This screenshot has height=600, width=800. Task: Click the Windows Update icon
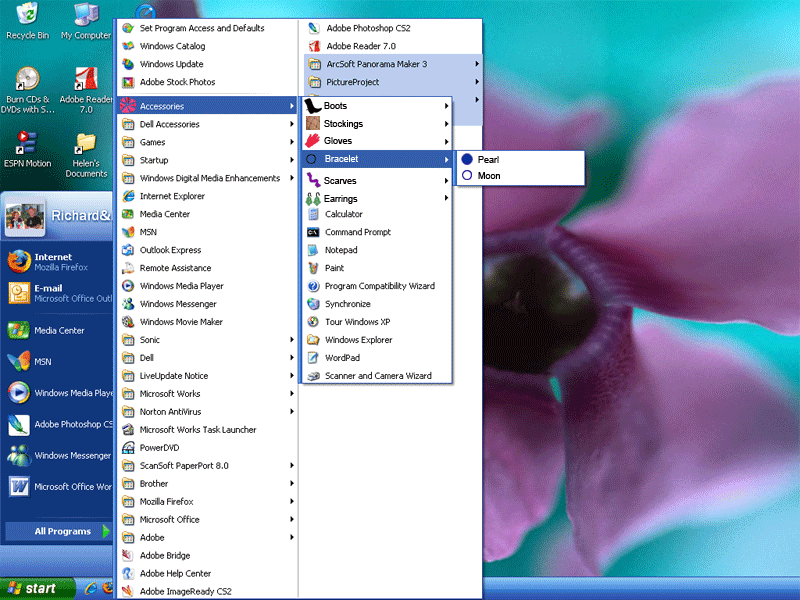tap(128, 64)
